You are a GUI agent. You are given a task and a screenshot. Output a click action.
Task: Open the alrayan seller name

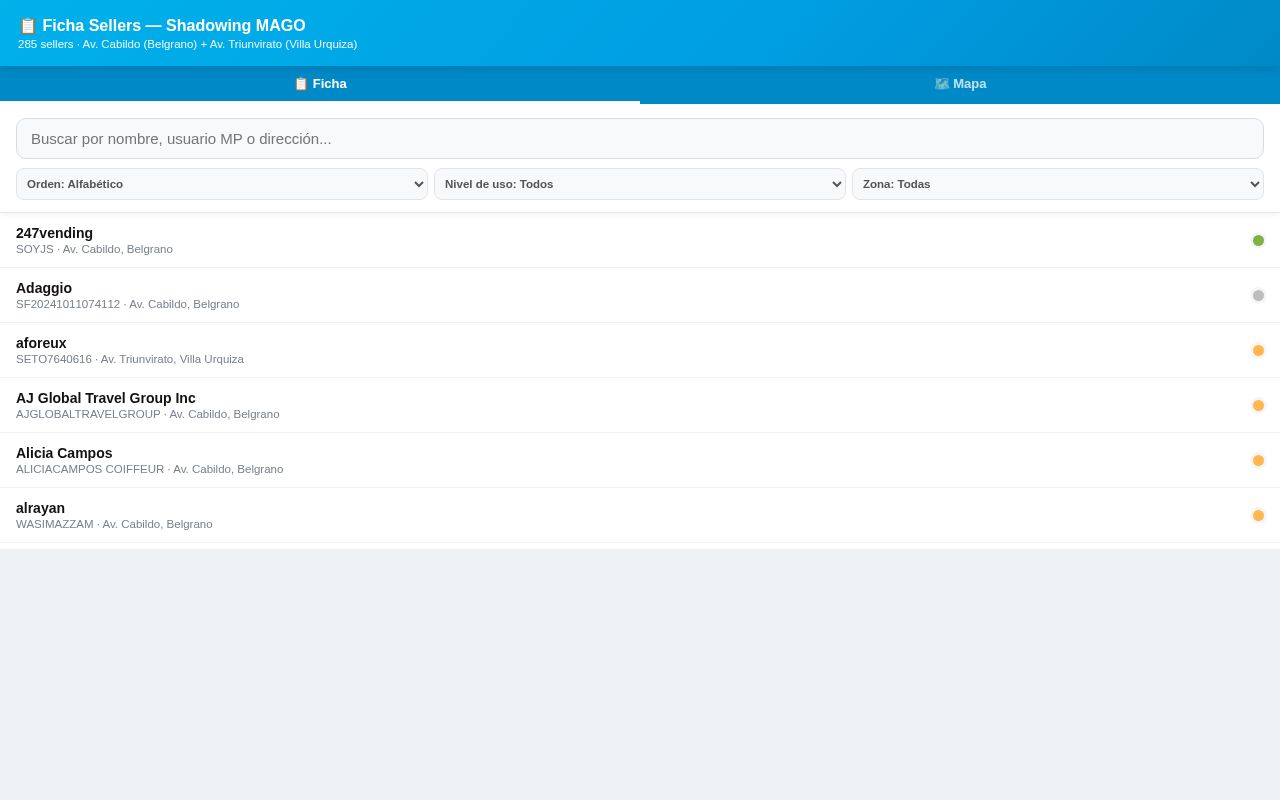40,508
